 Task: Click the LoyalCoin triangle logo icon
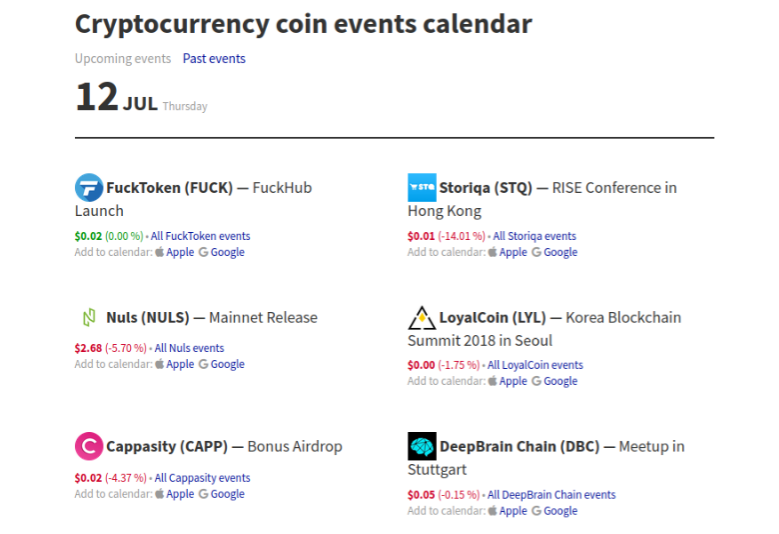tap(422, 318)
